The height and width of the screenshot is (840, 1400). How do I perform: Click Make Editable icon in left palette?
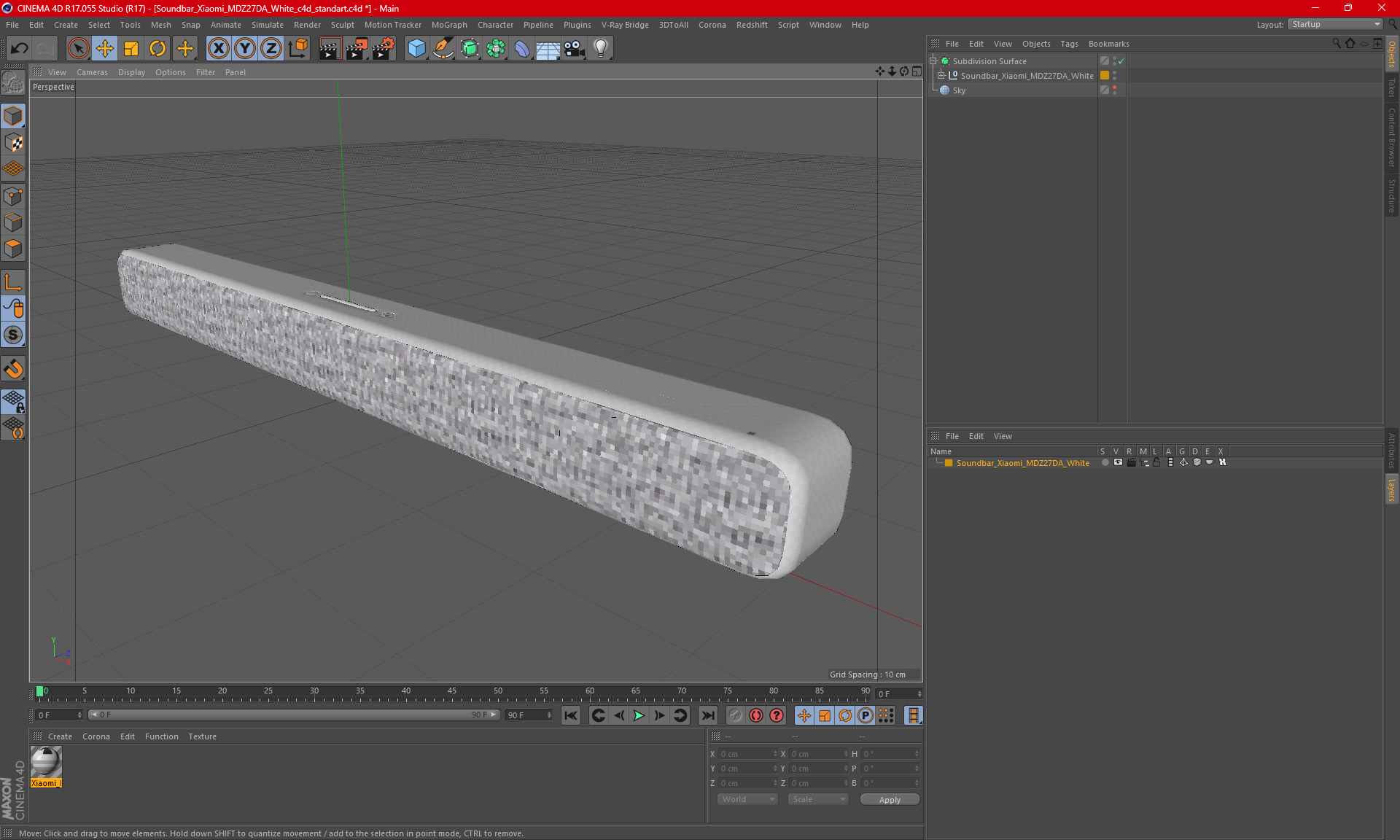point(13,82)
